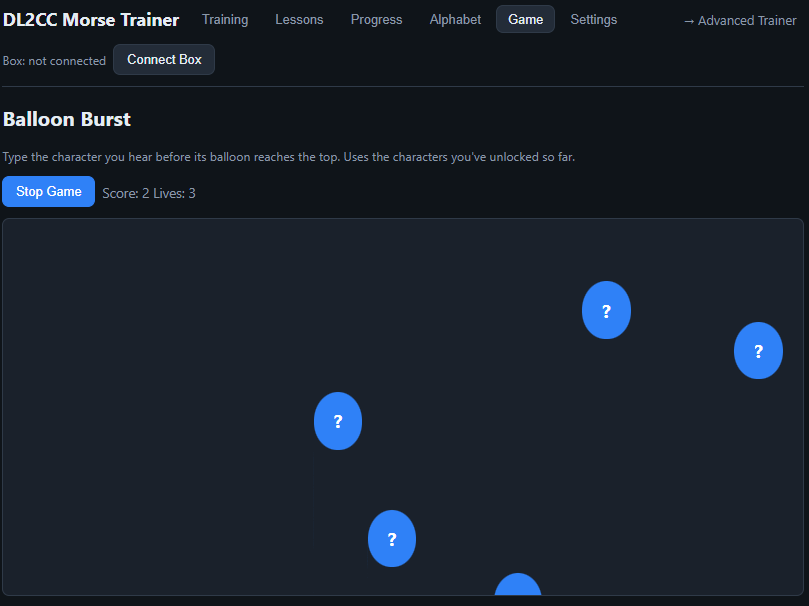Click the leftmost balloon
Screen dimensions: 809x606
click(338, 421)
